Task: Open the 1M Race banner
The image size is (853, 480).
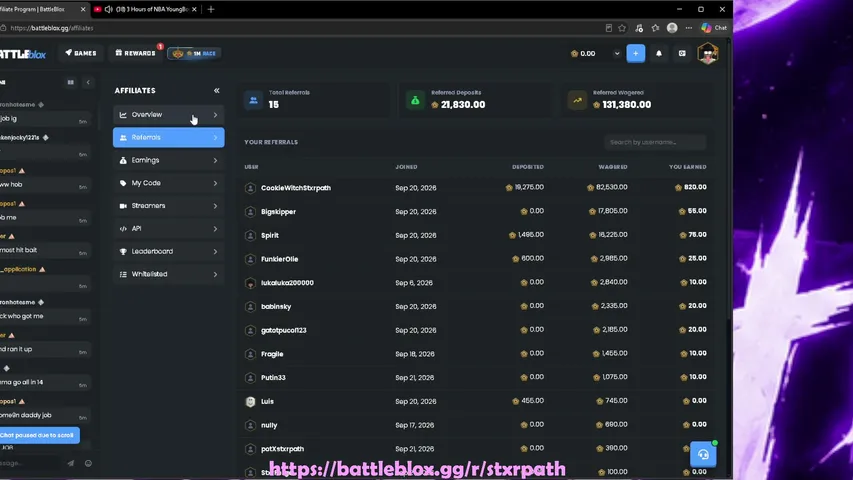Action: (x=194, y=53)
